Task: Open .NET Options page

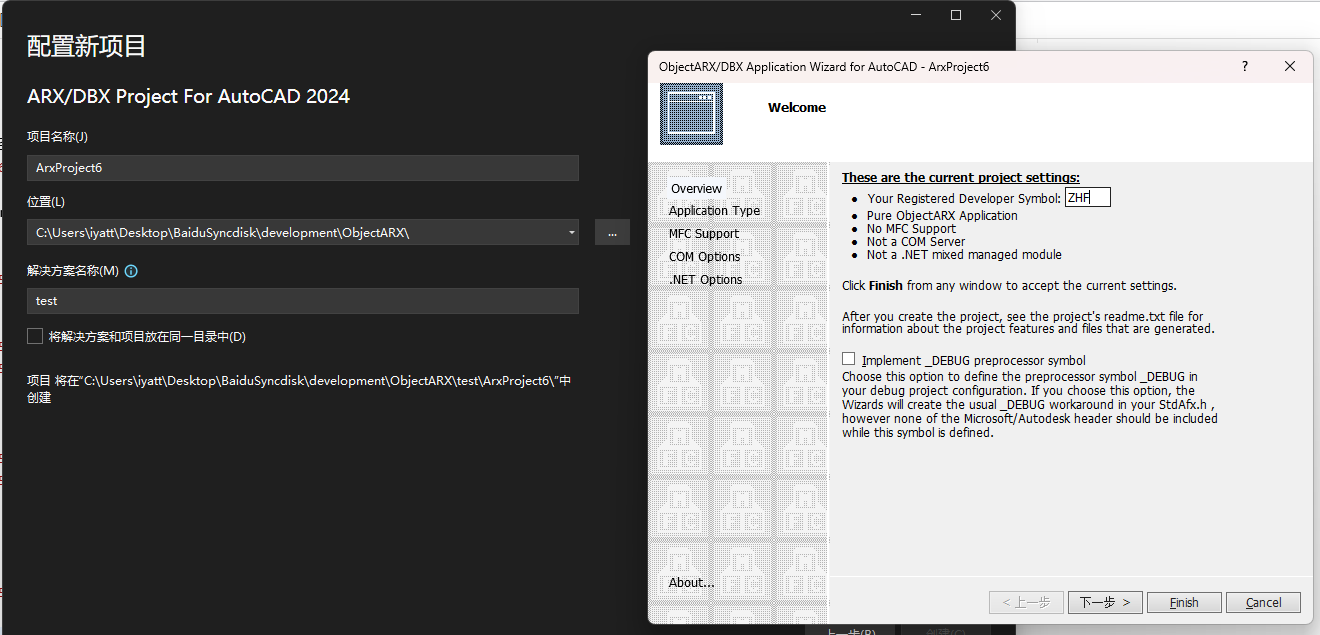Action: tap(705, 280)
